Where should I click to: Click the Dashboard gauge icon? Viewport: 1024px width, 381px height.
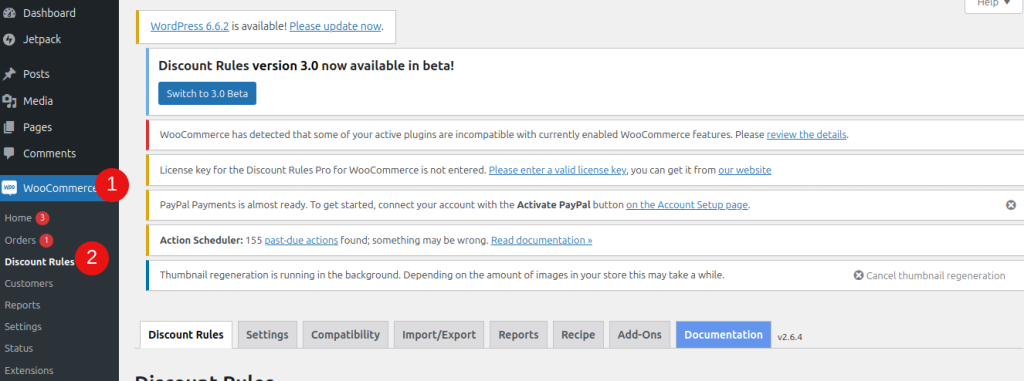coord(9,13)
